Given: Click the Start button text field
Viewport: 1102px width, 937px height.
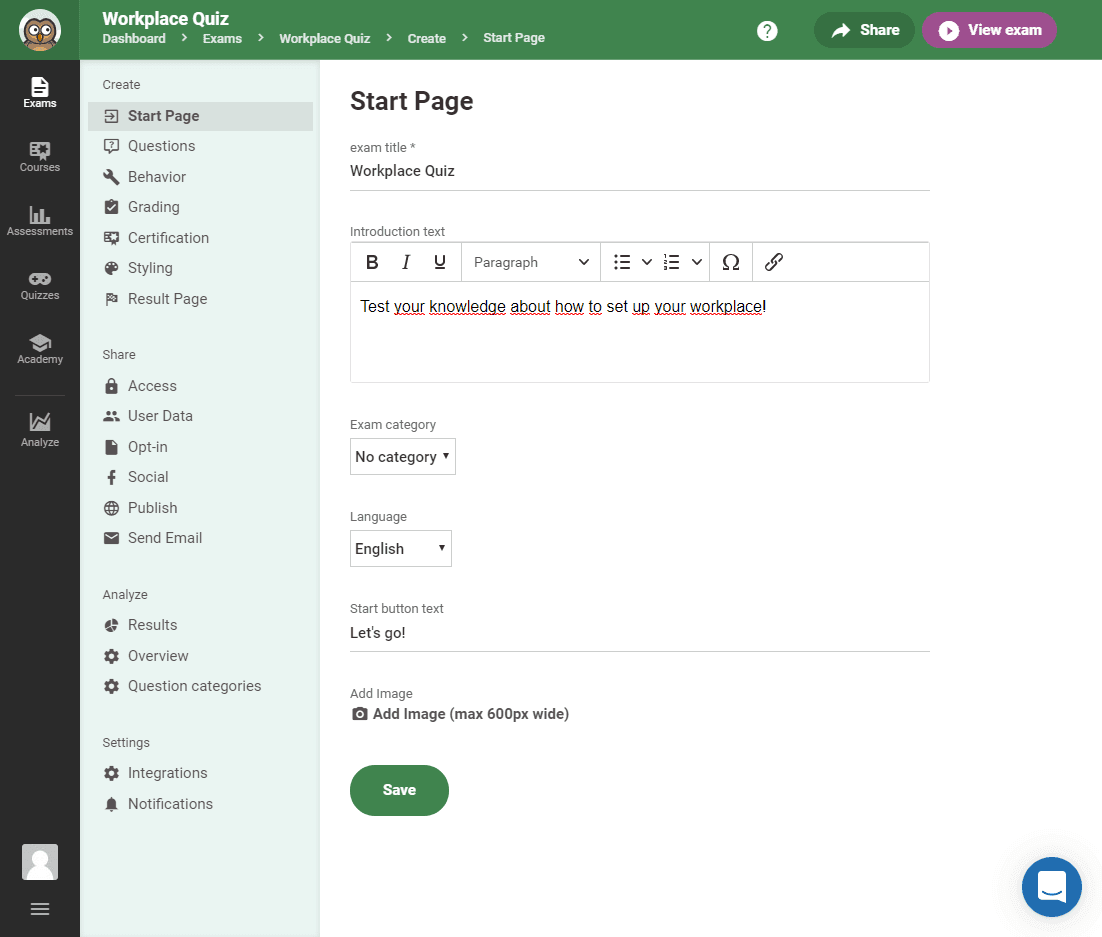Looking at the screenshot, I should pyautogui.click(x=639, y=633).
